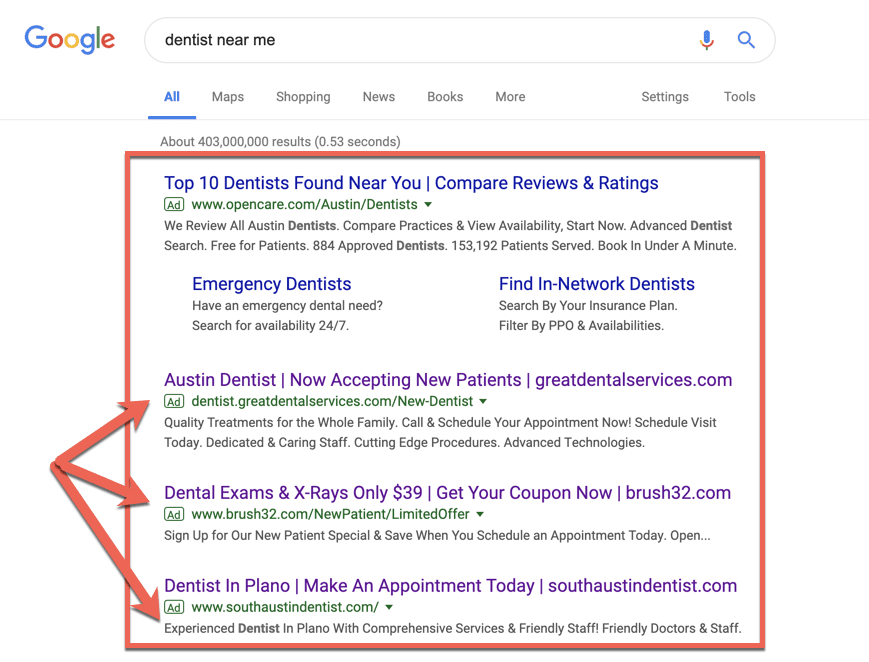Screen dimensions: 869x662
Task: Expand dropdown arrow next to opencare.com URL
Action: click(x=428, y=205)
